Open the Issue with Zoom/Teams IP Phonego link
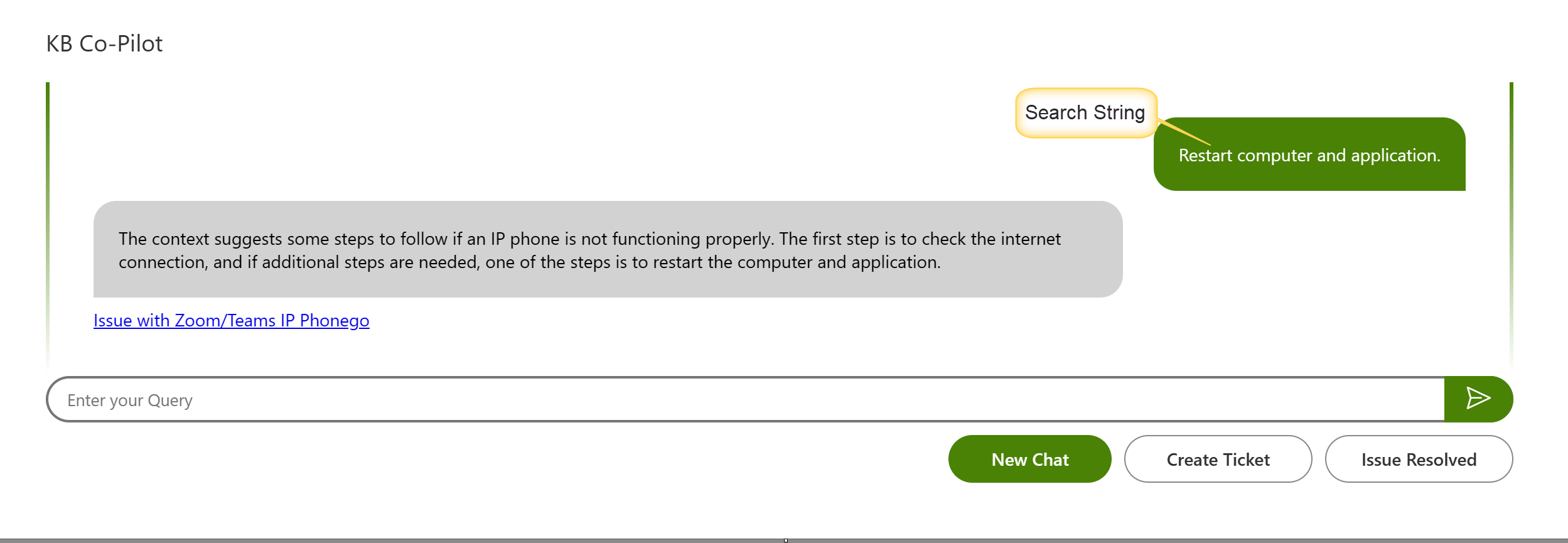The height and width of the screenshot is (543, 1568). [231, 321]
